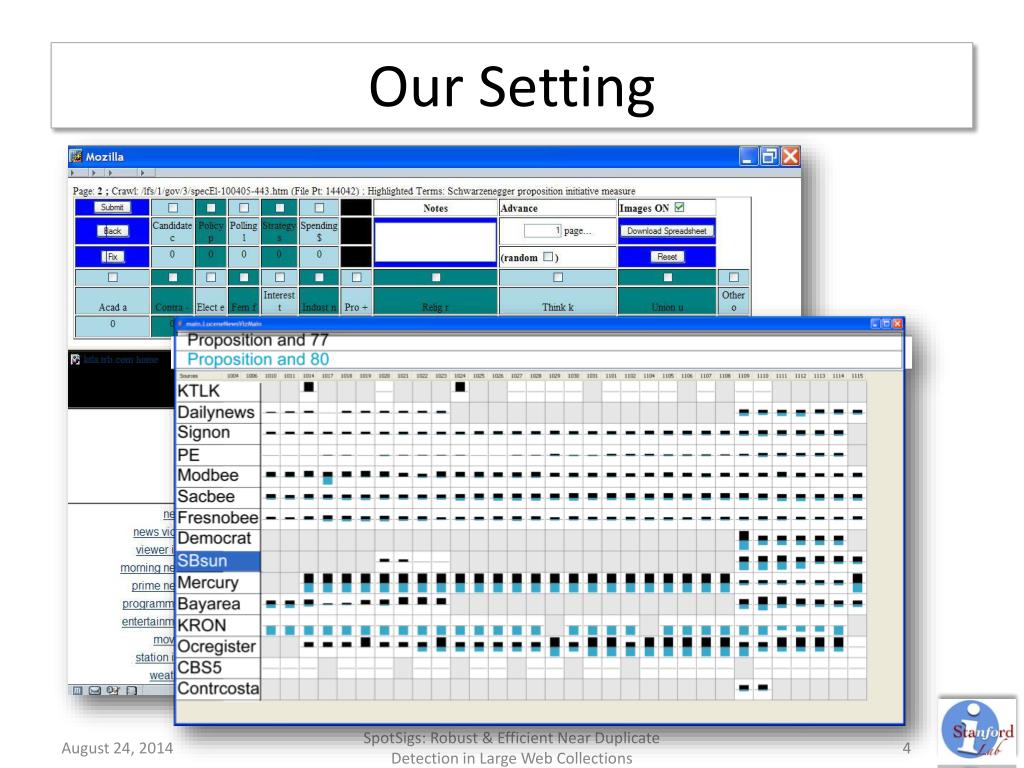Viewport: 1024px width, 768px height.
Task: Uncheck the Images ON checkbox
Action: [x=679, y=207]
